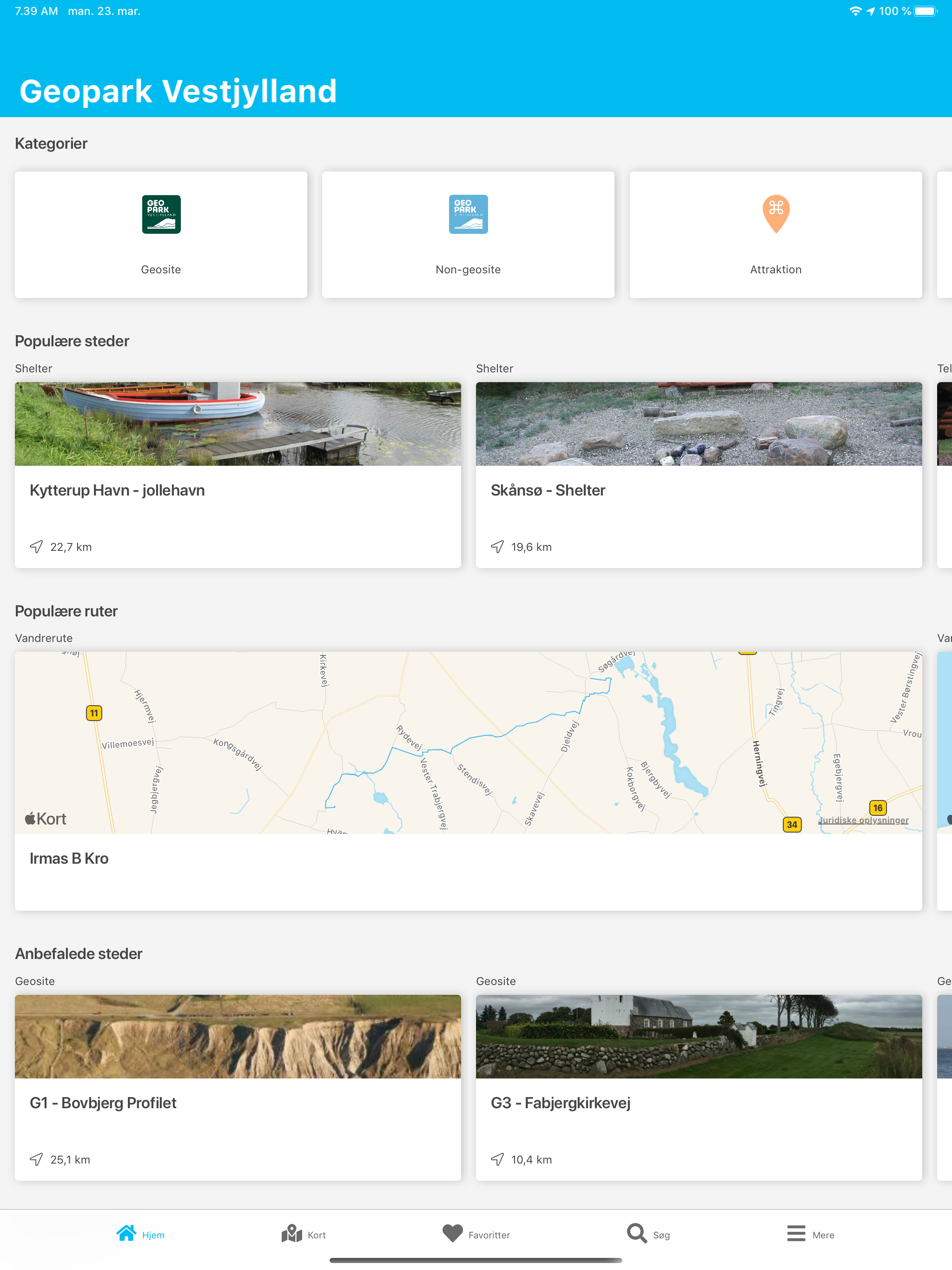Select the orange Attraktion pin icon
The width and height of the screenshot is (952, 1270).
(776, 214)
